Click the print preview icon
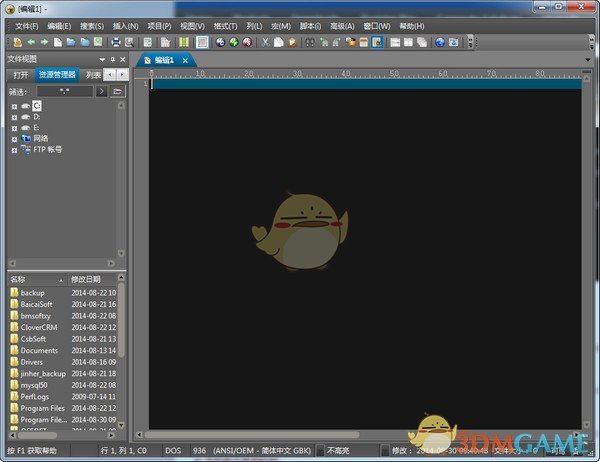 tap(128, 42)
